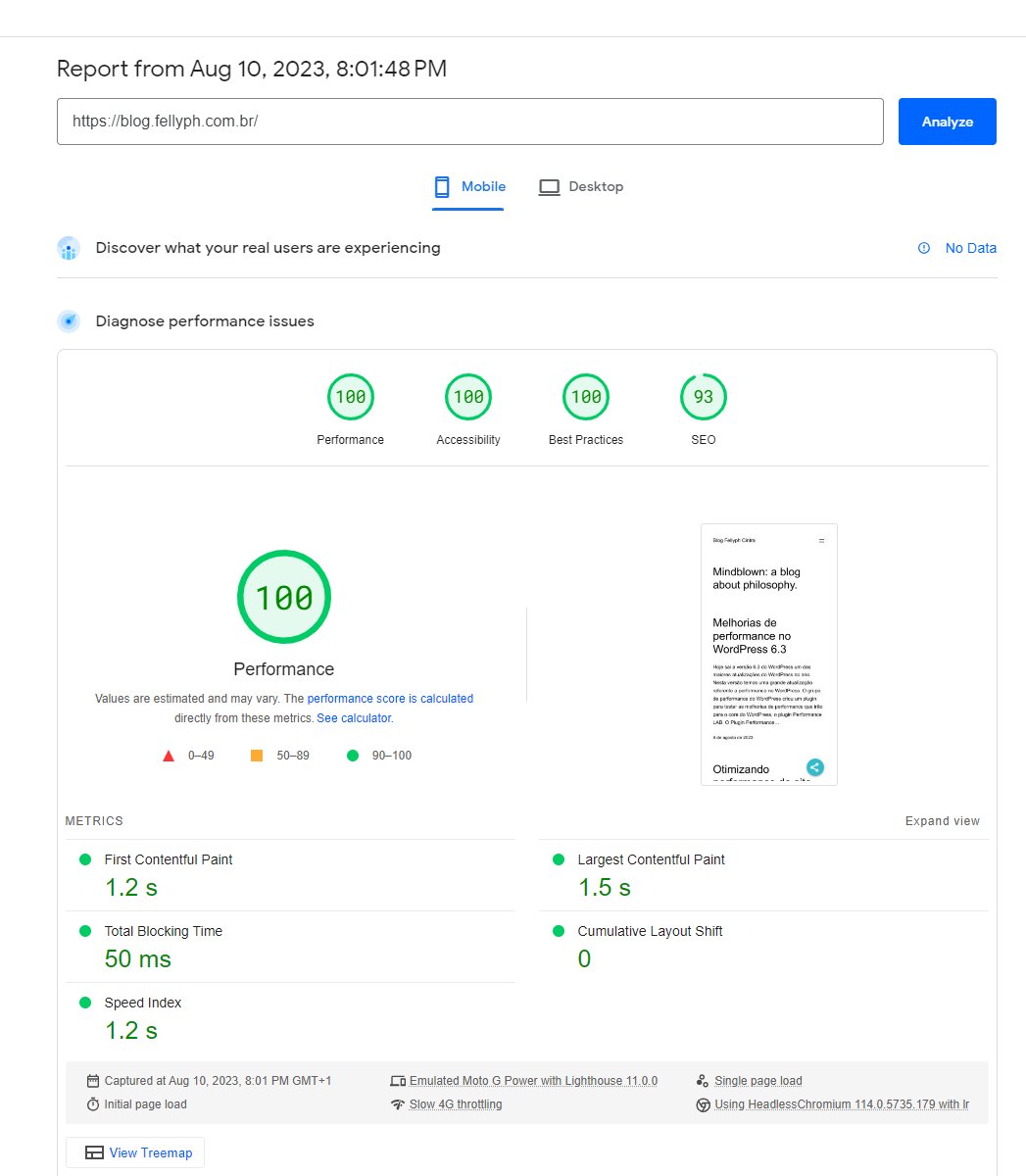Click the Captured at Aug 10, 2023 text
Image resolution: width=1026 pixels, height=1176 pixels.
pos(218,1081)
